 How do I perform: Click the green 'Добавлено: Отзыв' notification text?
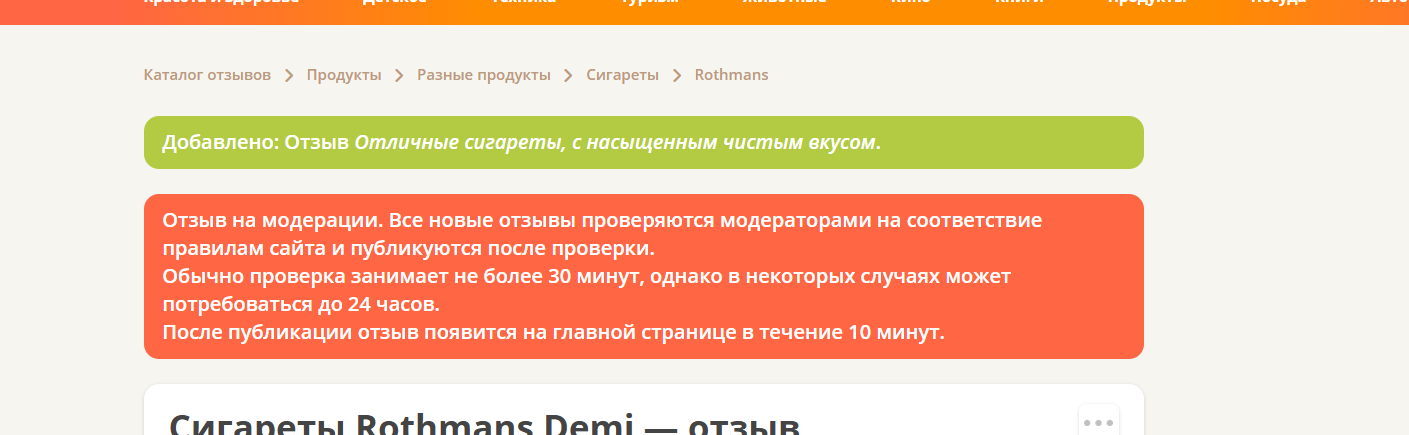click(521, 143)
